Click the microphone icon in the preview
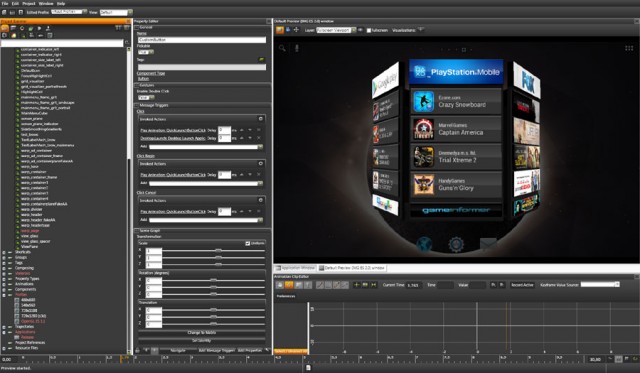Image resolution: width=640 pixels, height=373 pixels. [x=297, y=48]
